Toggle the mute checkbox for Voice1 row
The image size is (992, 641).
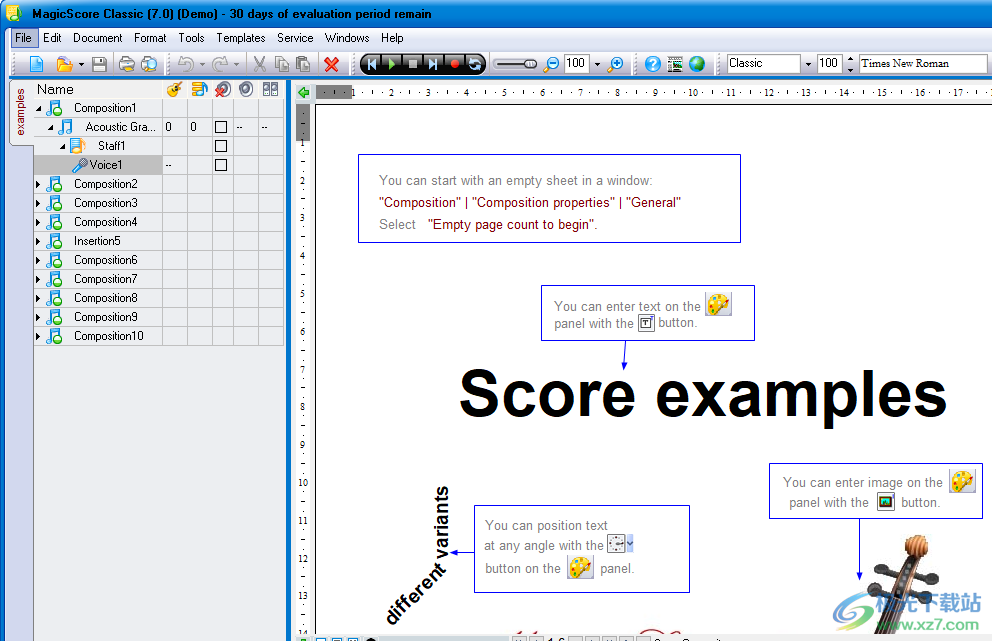point(221,165)
